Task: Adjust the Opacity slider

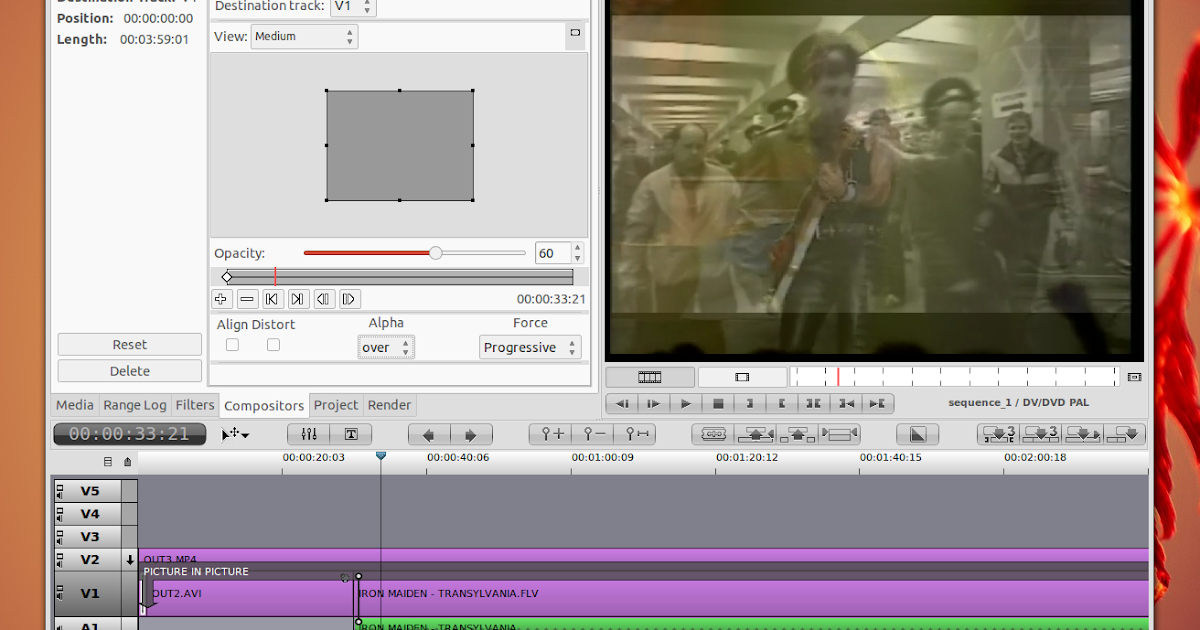Action: tap(434, 252)
